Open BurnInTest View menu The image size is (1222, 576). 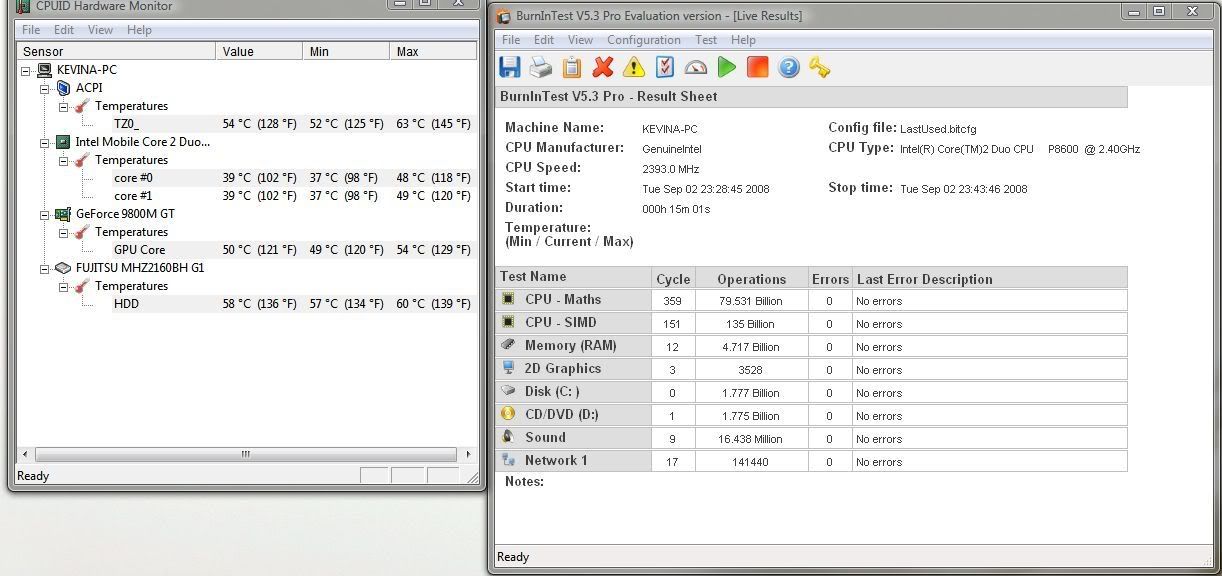point(581,40)
